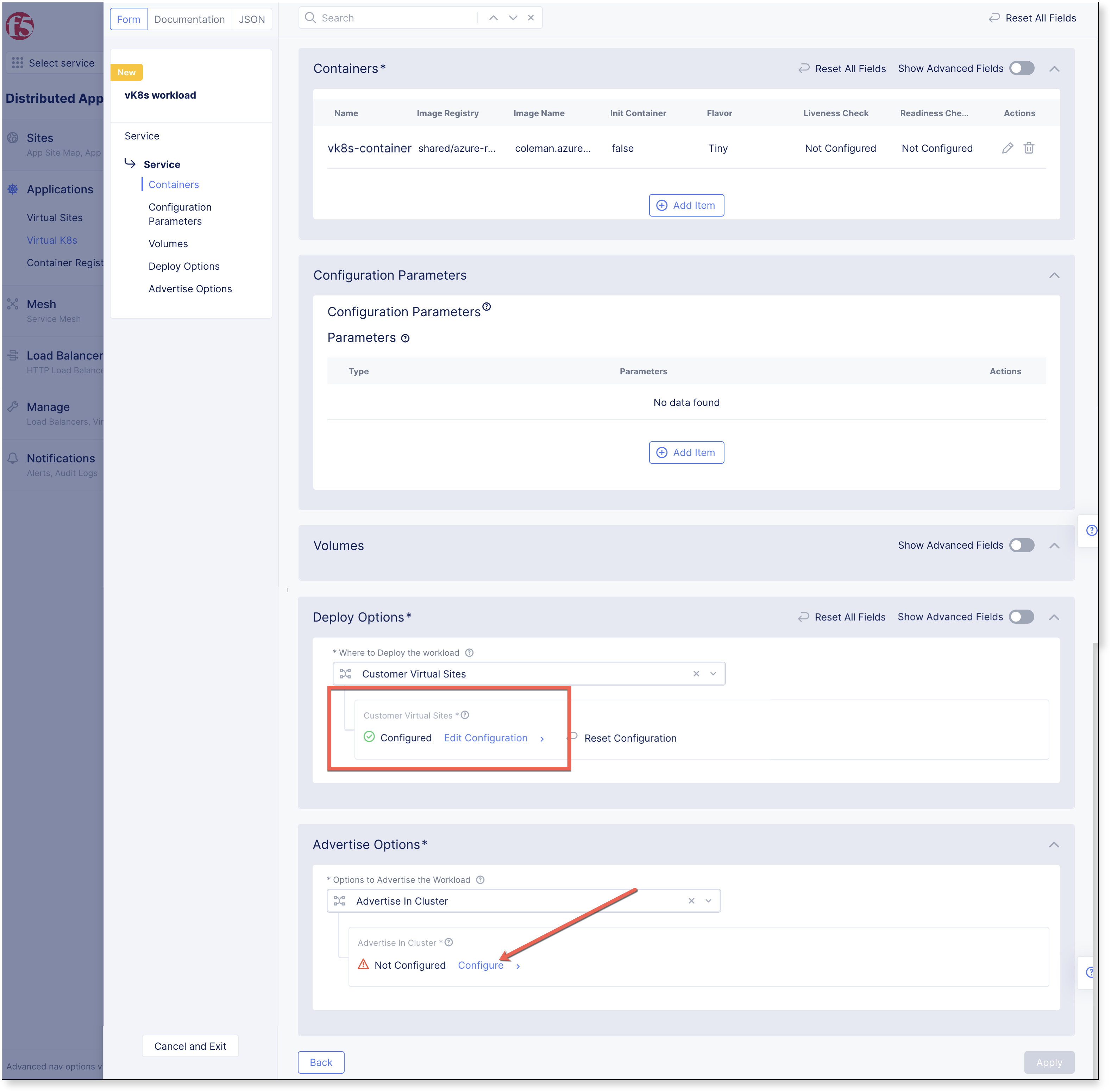Open help icon for Options to Advertise the Workload
The width and height of the screenshot is (1111, 1092).
(481, 880)
